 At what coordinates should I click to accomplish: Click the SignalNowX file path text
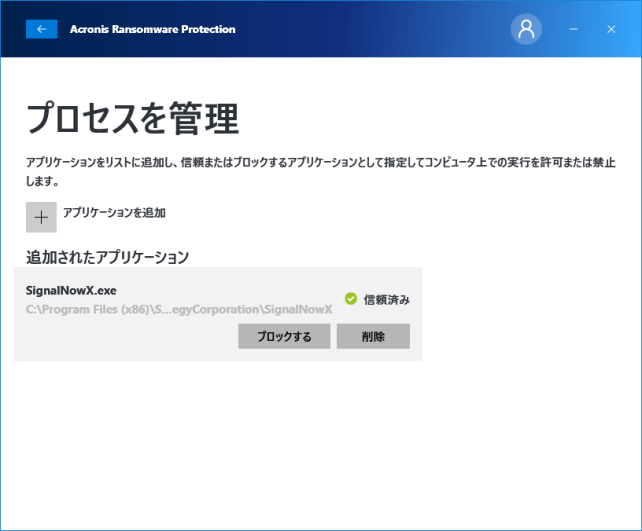[x=179, y=310]
